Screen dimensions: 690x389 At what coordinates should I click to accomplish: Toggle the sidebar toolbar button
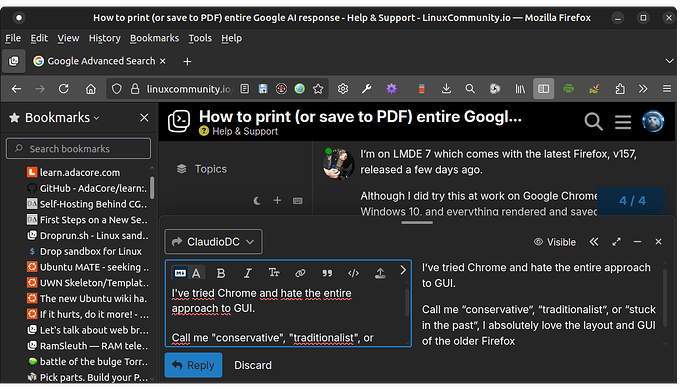[543, 89]
